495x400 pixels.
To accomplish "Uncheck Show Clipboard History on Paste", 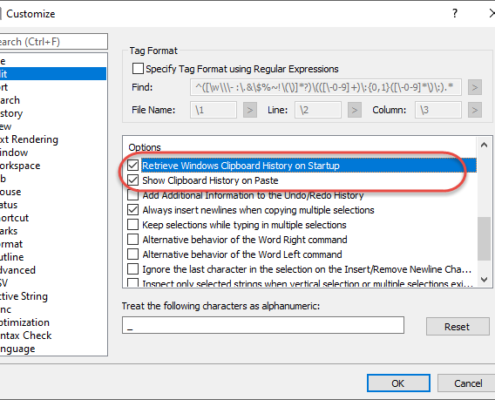I will tap(133, 180).
